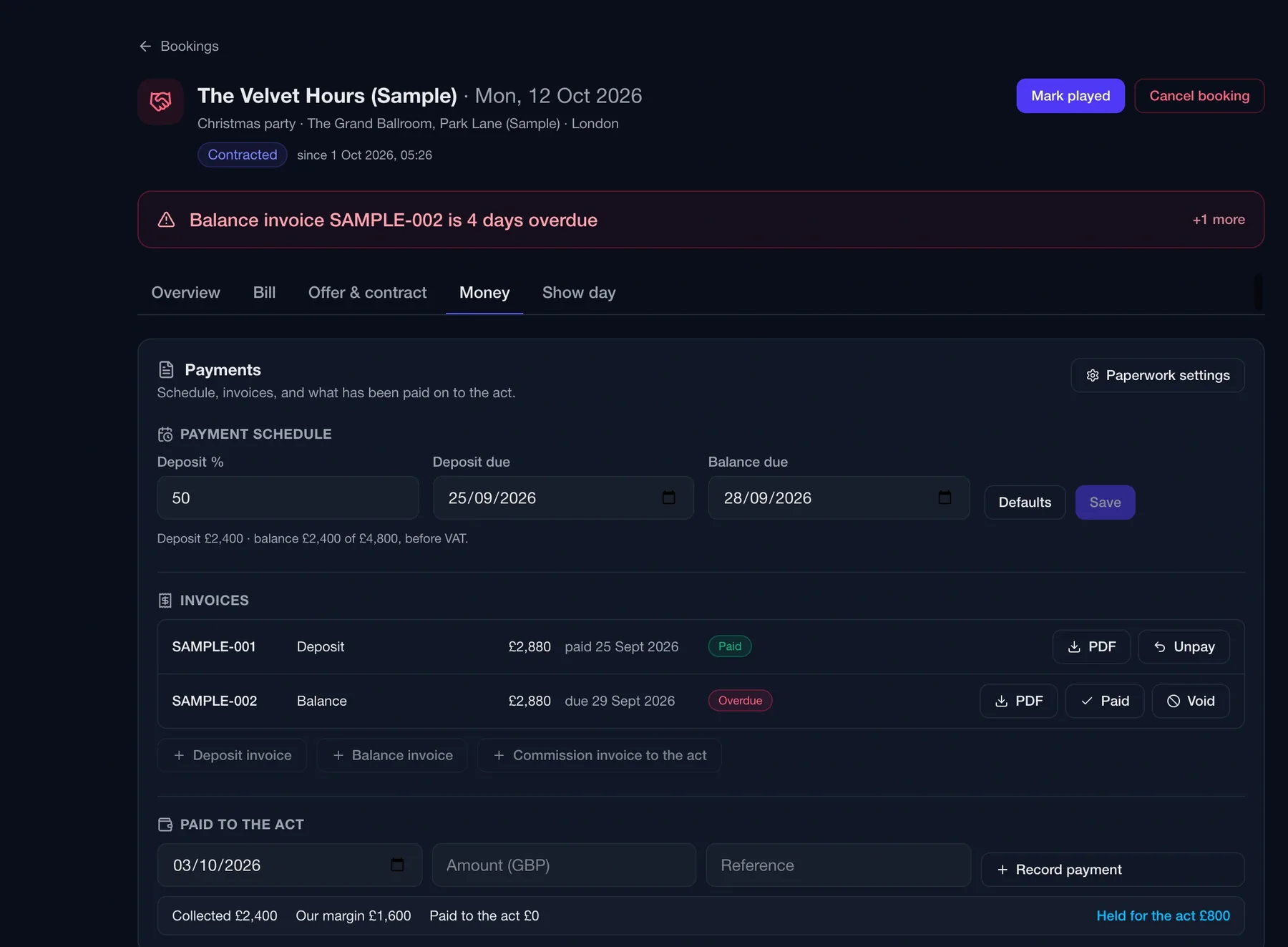
Task: Open the Offer & contract tab
Action: click(367, 293)
